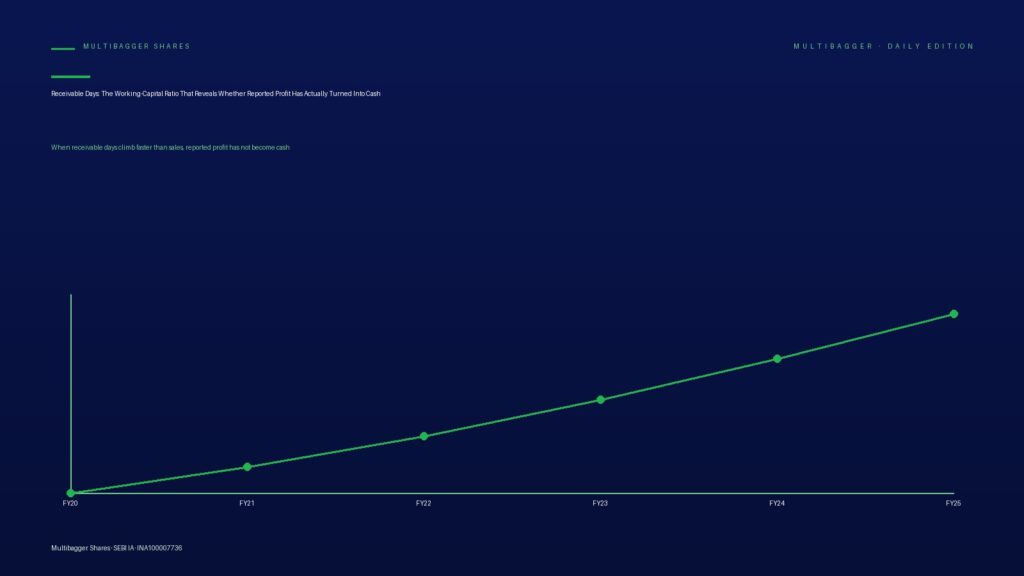Click the subtitle about receivable days climbing
This screenshot has height=576, width=1024.
(170, 148)
